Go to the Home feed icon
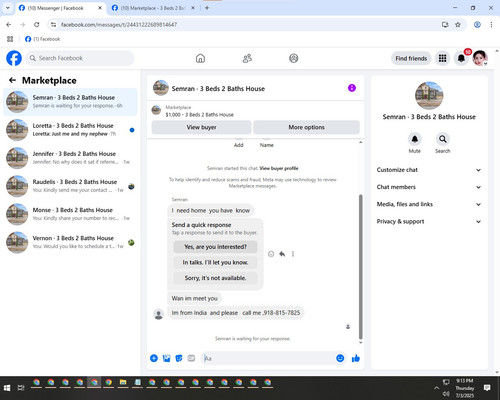 [x=200, y=58]
